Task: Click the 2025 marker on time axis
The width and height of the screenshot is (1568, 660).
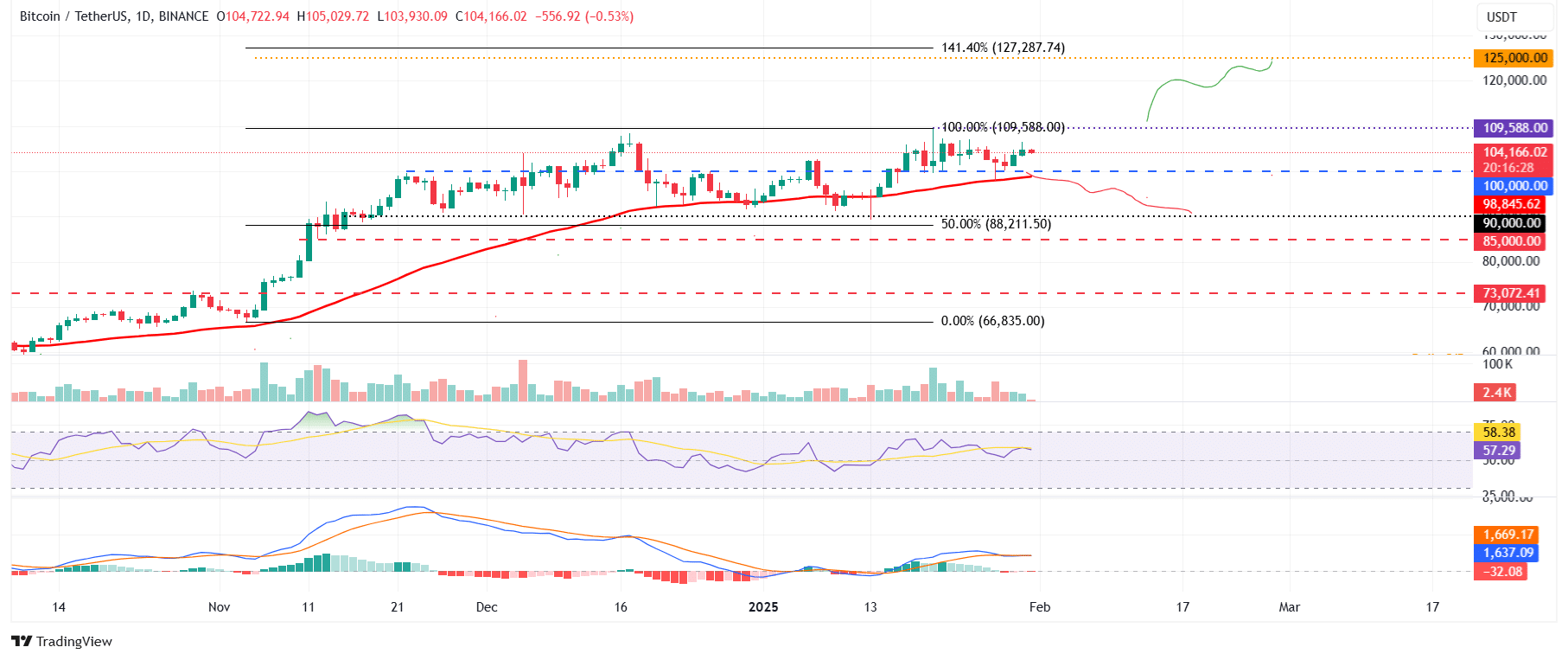Action: click(763, 607)
